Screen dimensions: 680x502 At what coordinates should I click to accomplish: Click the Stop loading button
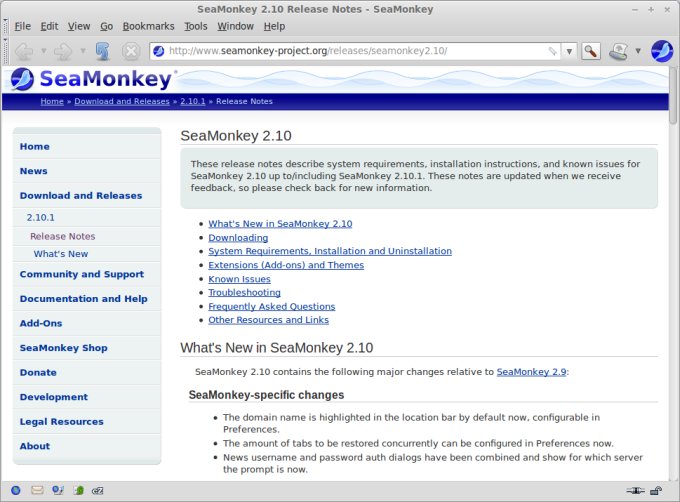click(131, 51)
